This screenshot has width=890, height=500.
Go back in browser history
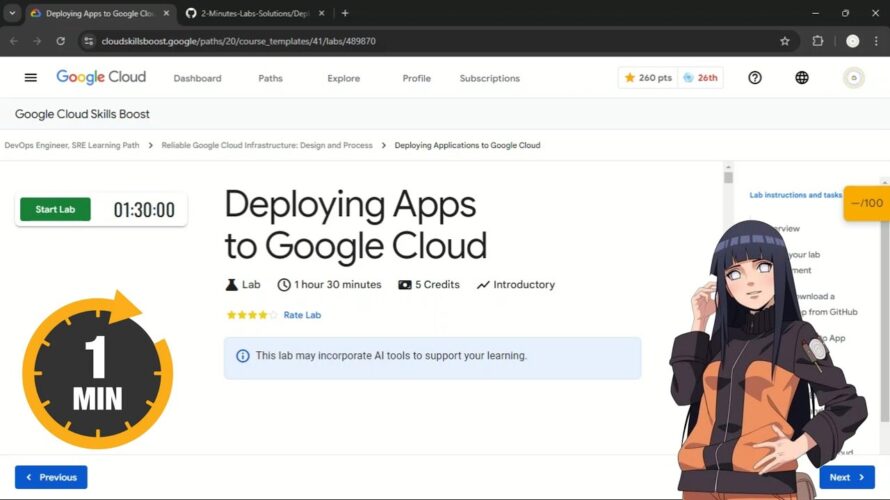[x=14, y=41]
